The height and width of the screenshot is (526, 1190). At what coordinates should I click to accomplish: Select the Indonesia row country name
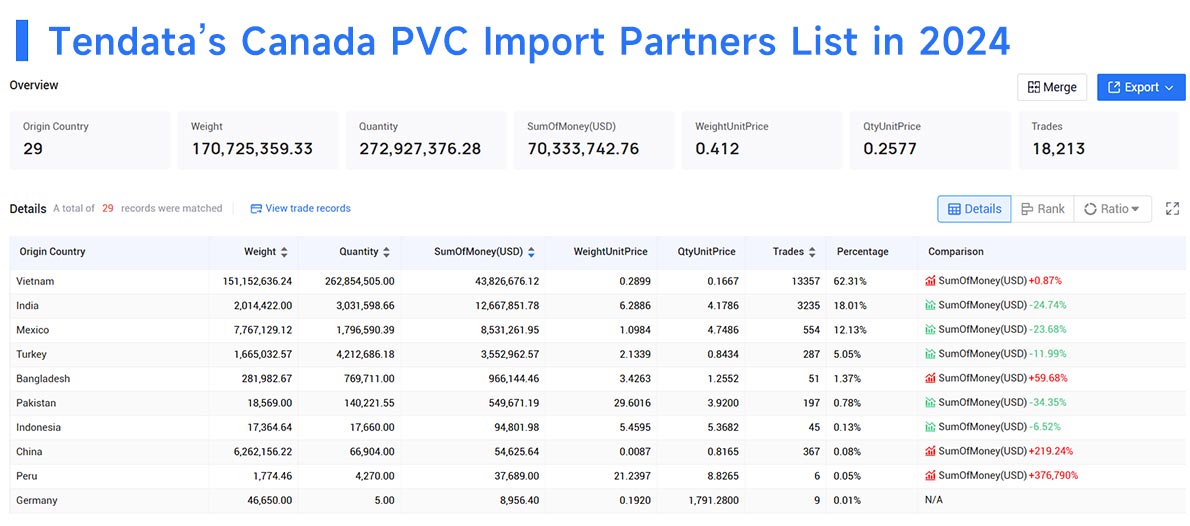tap(38, 427)
